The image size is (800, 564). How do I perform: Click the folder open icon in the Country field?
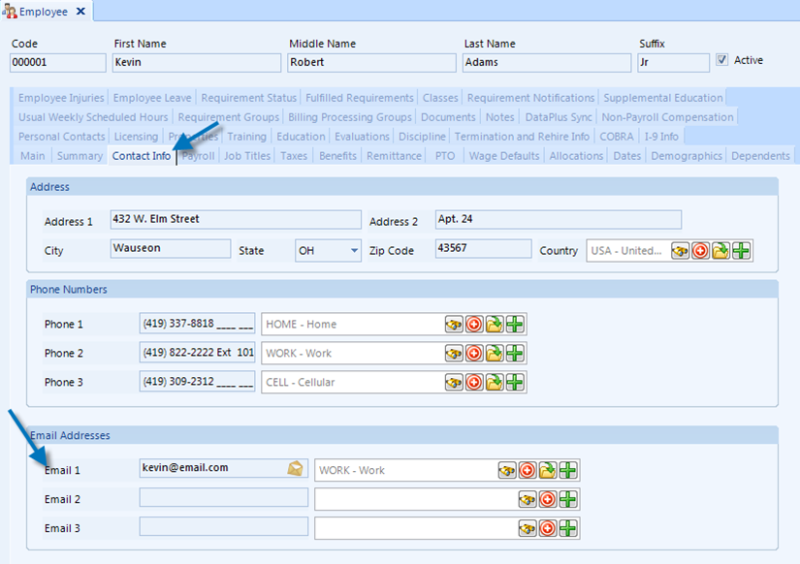(x=721, y=251)
